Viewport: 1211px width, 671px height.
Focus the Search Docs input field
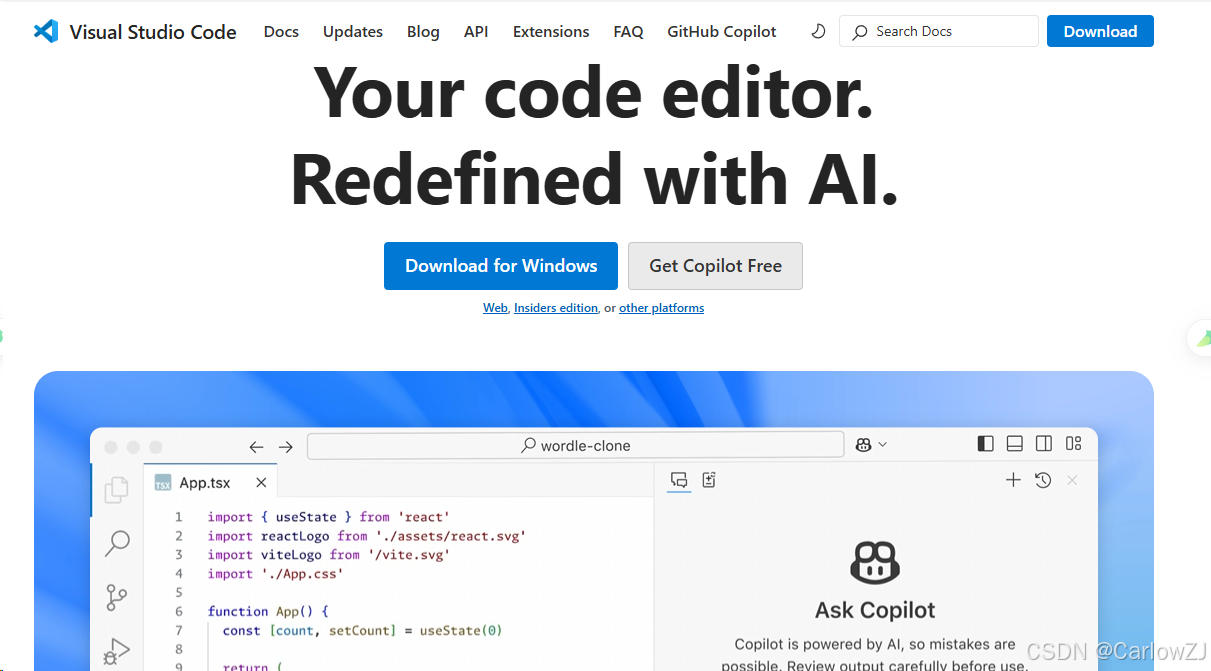click(x=939, y=31)
